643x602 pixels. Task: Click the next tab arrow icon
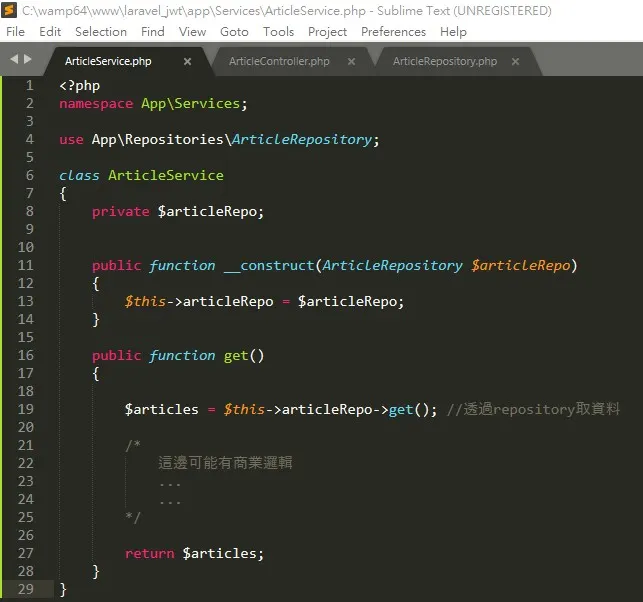click(27, 59)
